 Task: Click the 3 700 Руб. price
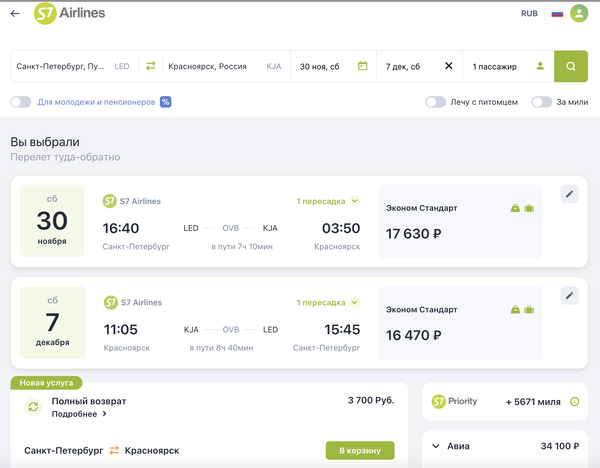[x=371, y=400]
